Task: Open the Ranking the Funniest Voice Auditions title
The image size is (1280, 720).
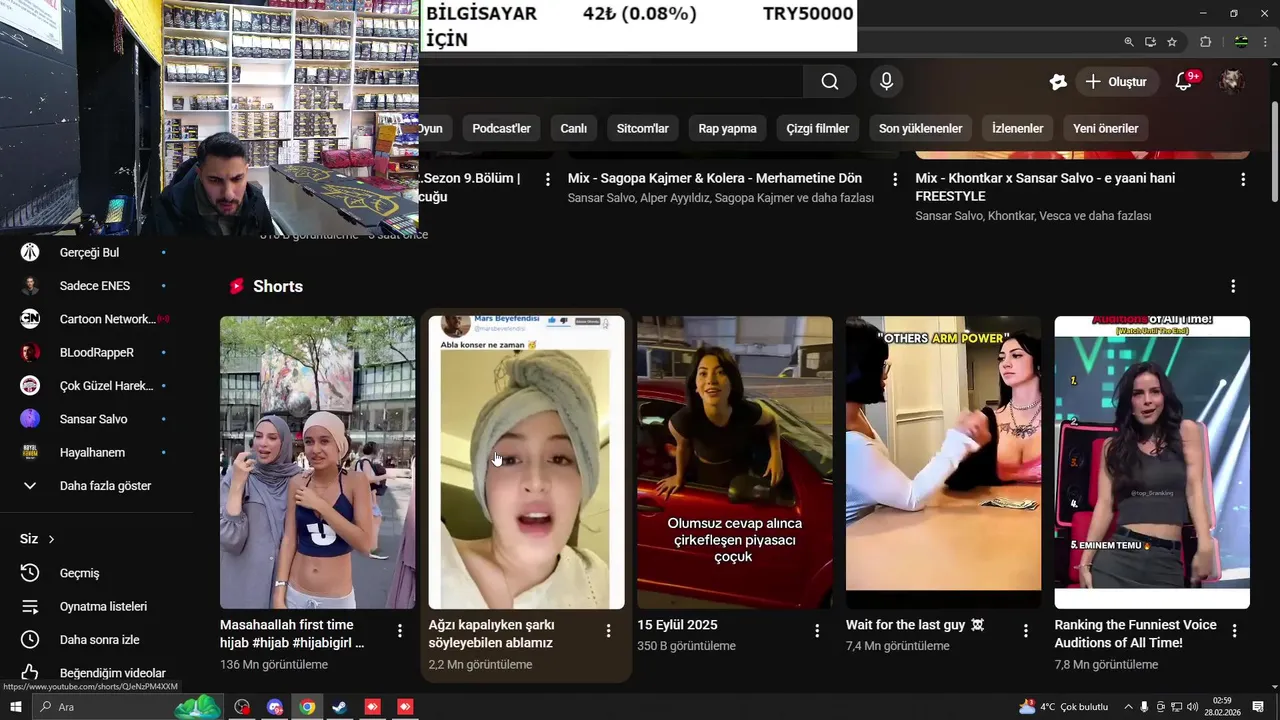Action: click(1135, 634)
